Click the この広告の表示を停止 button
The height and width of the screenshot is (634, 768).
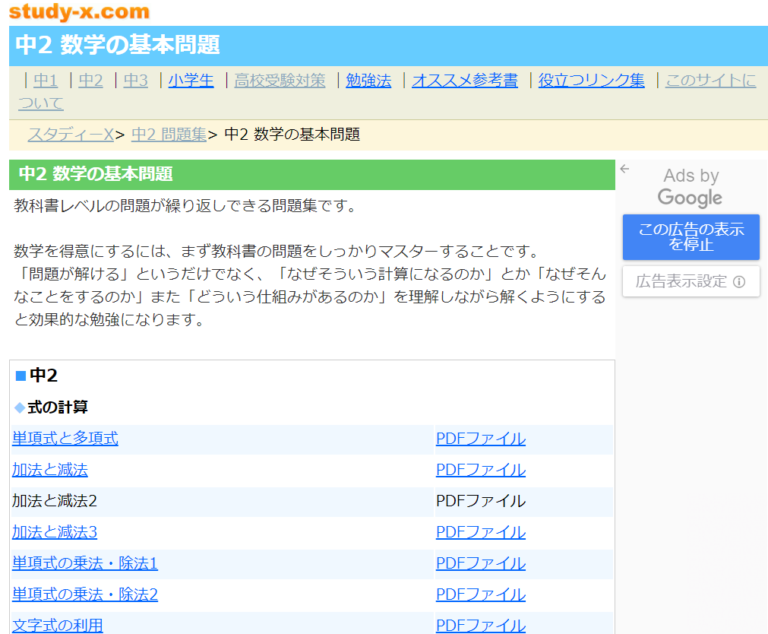pyautogui.click(x=691, y=237)
